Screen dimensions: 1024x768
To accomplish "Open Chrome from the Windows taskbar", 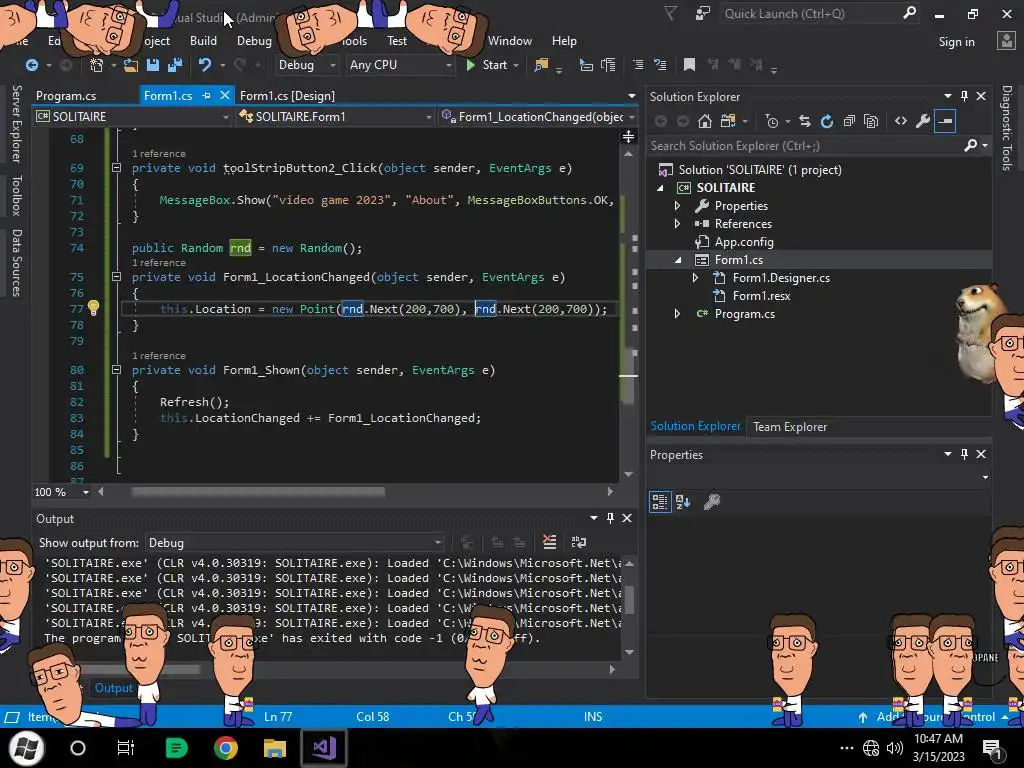I will point(225,748).
